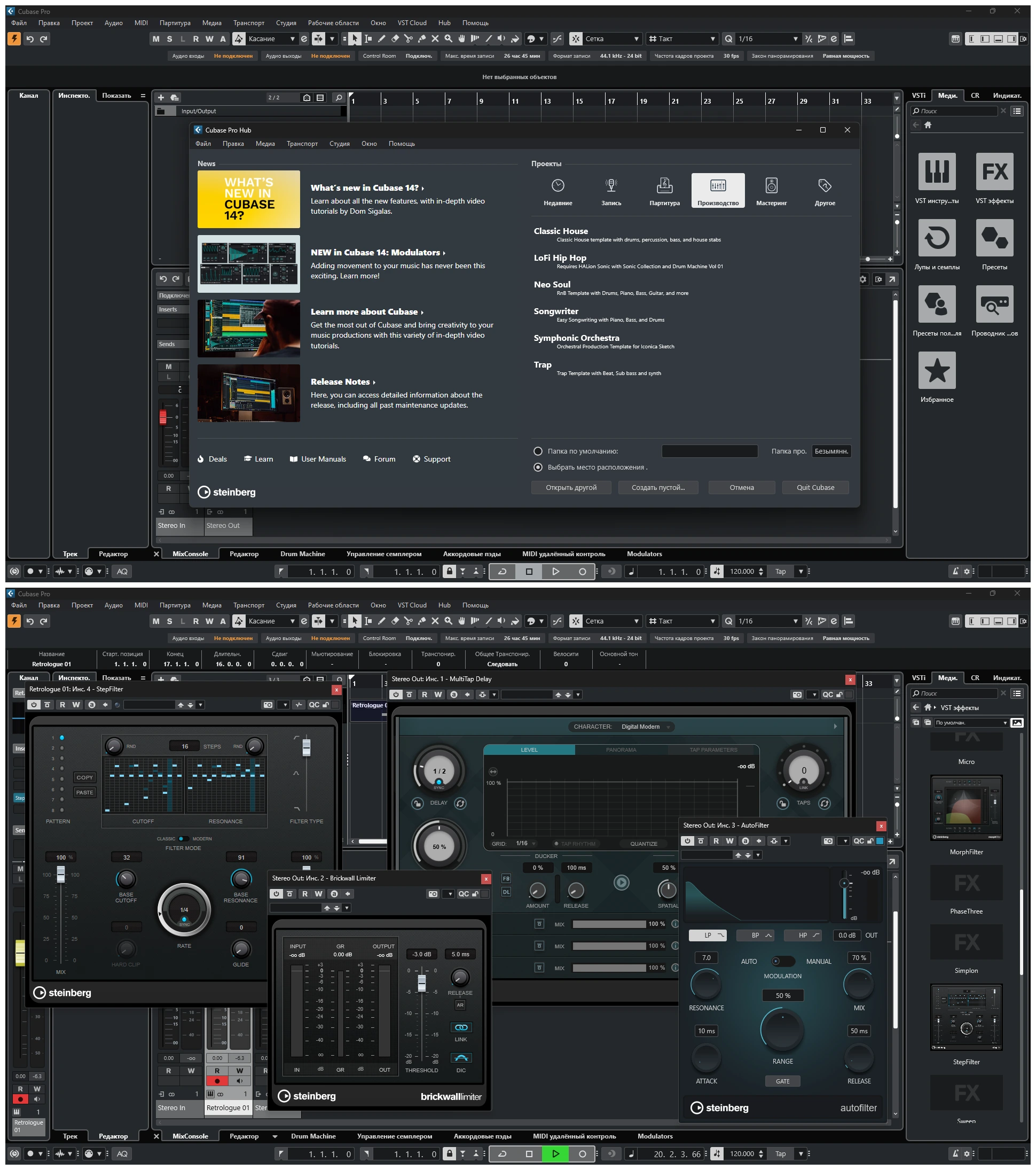Open the Недавние category in Hub

[x=558, y=191]
